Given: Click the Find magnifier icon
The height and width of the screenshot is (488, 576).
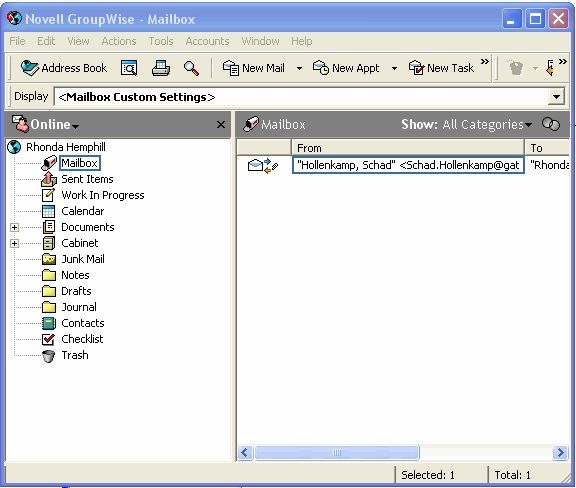Looking at the screenshot, I should [x=191, y=68].
